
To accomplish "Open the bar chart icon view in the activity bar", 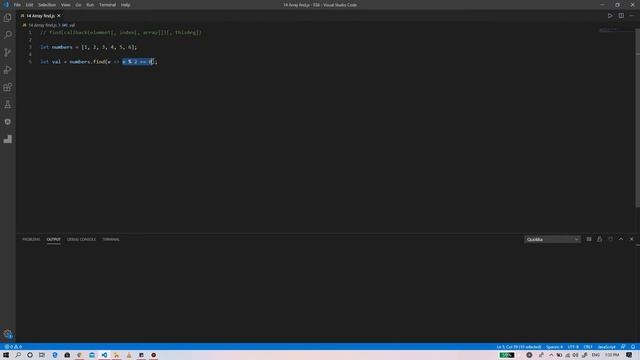I will pyautogui.click(x=8, y=139).
